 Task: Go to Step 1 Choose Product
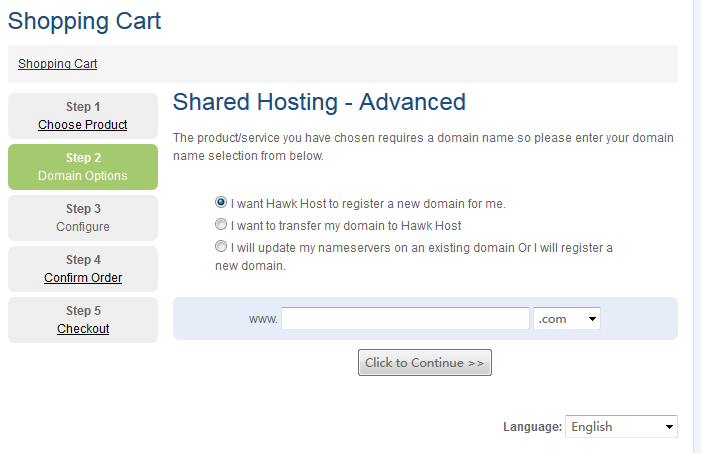pos(83,125)
